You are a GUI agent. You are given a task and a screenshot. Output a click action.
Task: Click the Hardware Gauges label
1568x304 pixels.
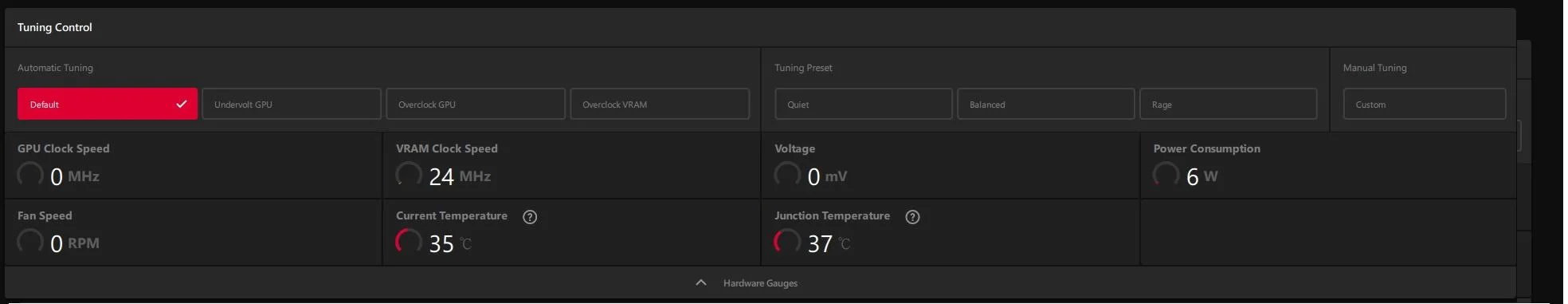pyautogui.click(x=760, y=283)
